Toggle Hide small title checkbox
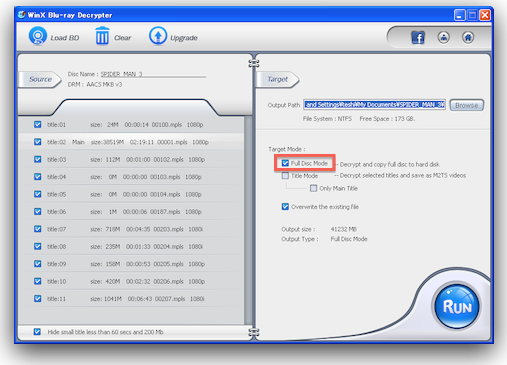This screenshot has width=507, height=365. (x=37, y=332)
